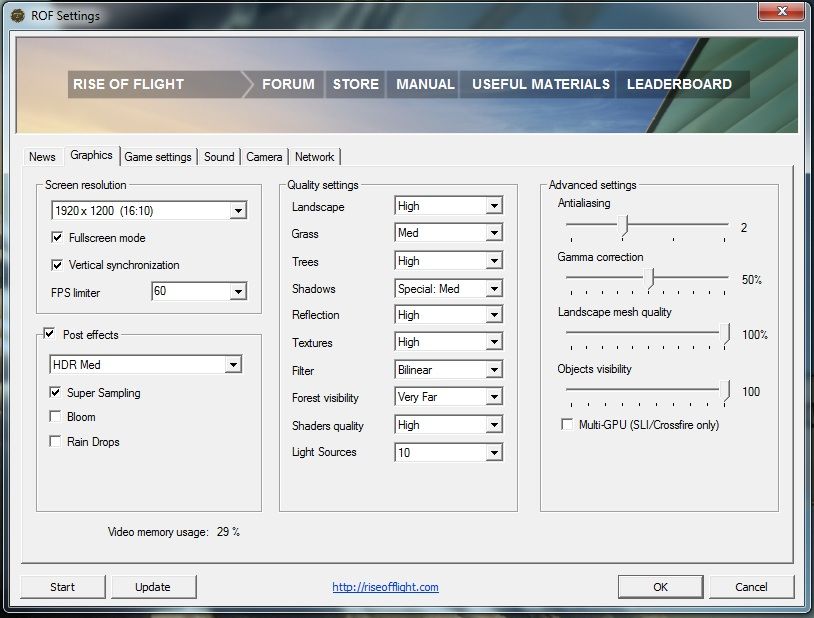Toggle Vertical synchronization checkbox
Screen dimensions: 814x618
tap(57, 265)
